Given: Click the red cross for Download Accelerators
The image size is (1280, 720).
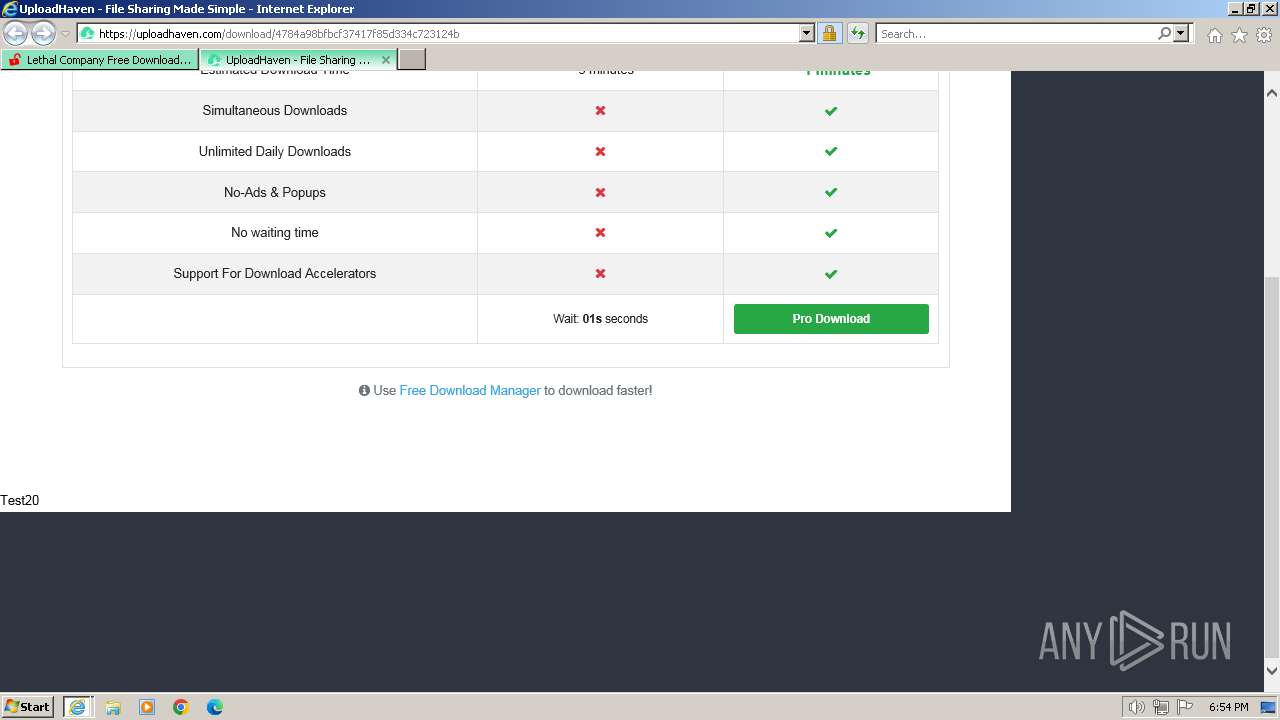Looking at the screenshot, I should tap(600, 274).
